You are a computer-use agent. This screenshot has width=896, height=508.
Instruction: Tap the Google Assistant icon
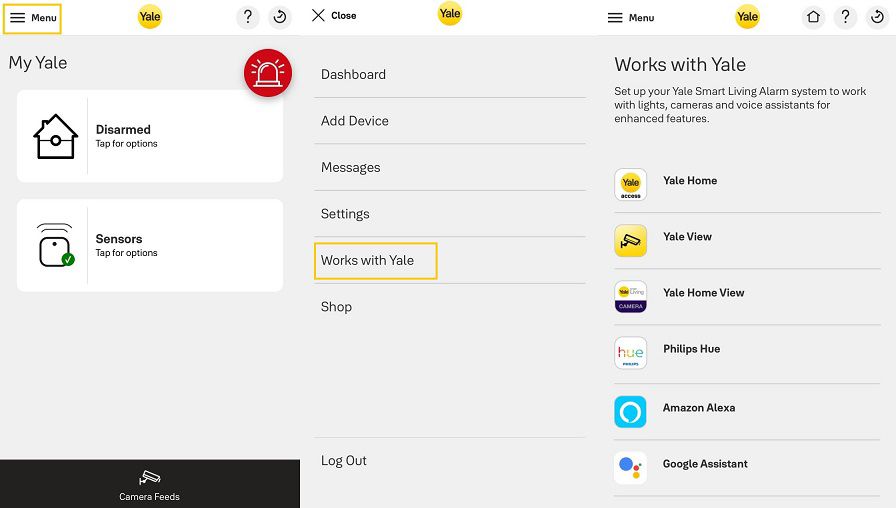click(x=630, y=468)
